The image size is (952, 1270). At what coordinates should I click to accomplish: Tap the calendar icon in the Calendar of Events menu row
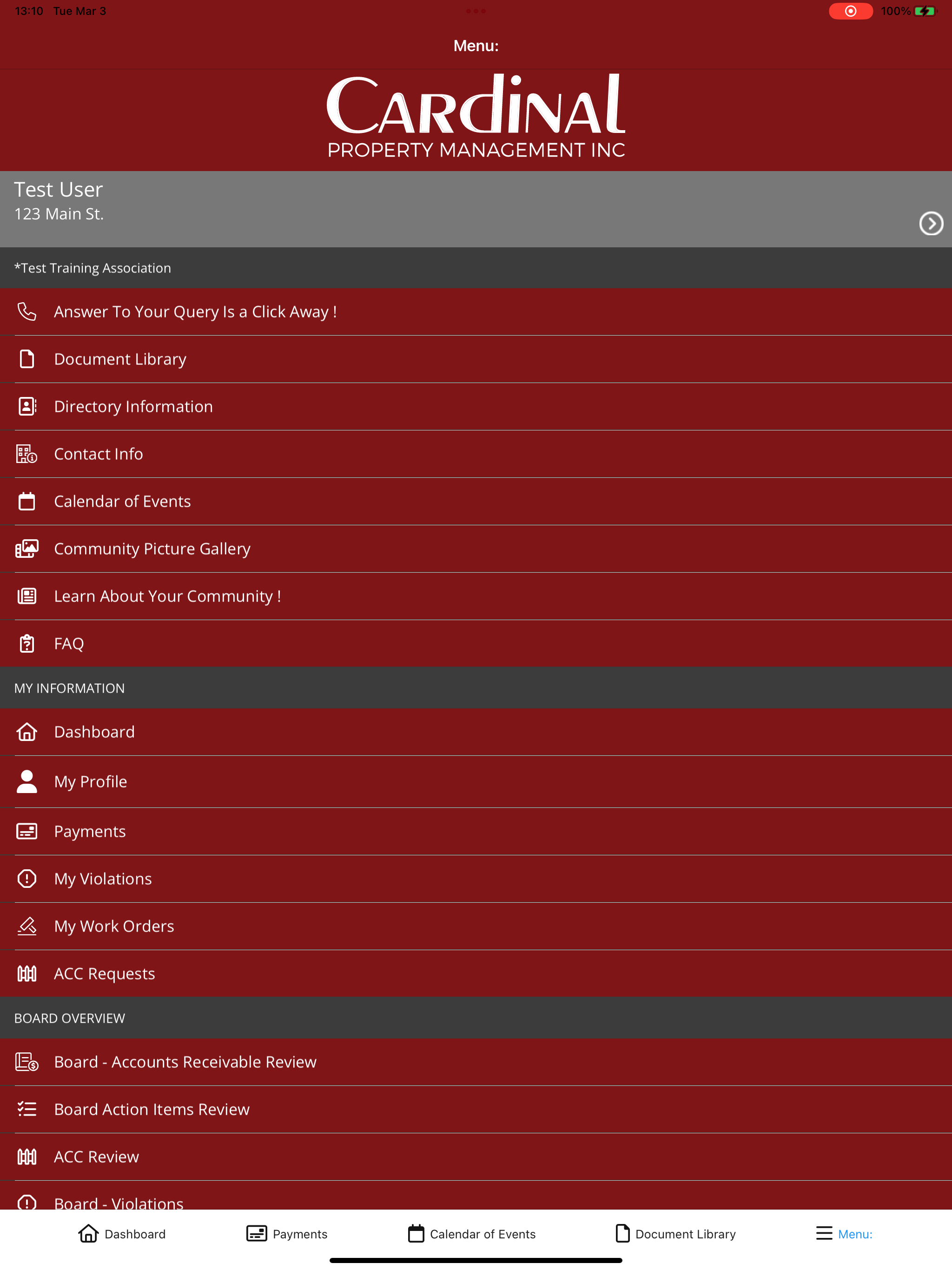pyautogui.click(x=27, y=501)
